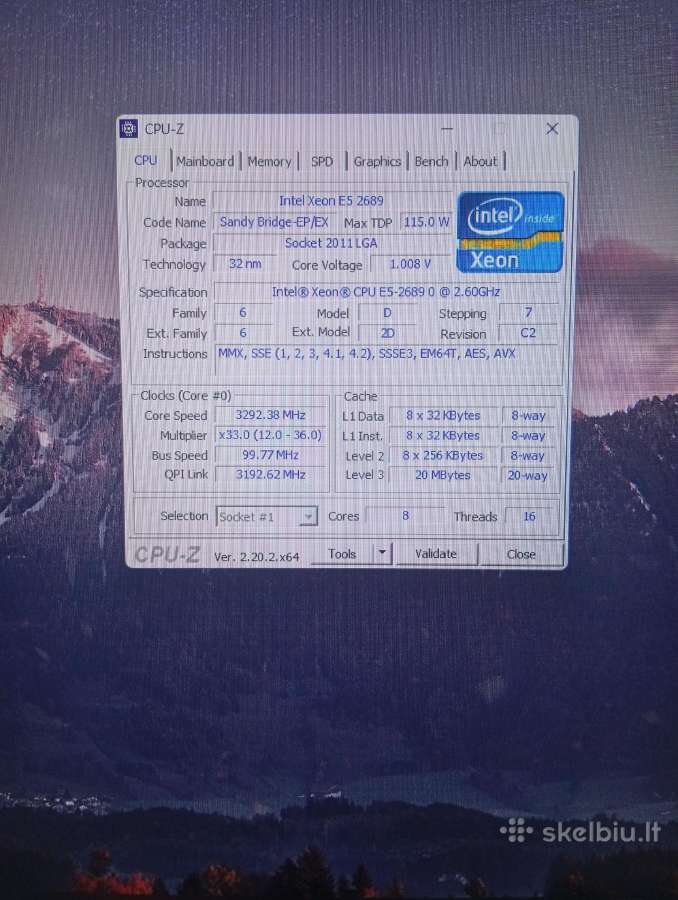
Task: Click the Multiplier value x33.0 (12.0 - 36.0)
Action: click(x=270, y=435)
